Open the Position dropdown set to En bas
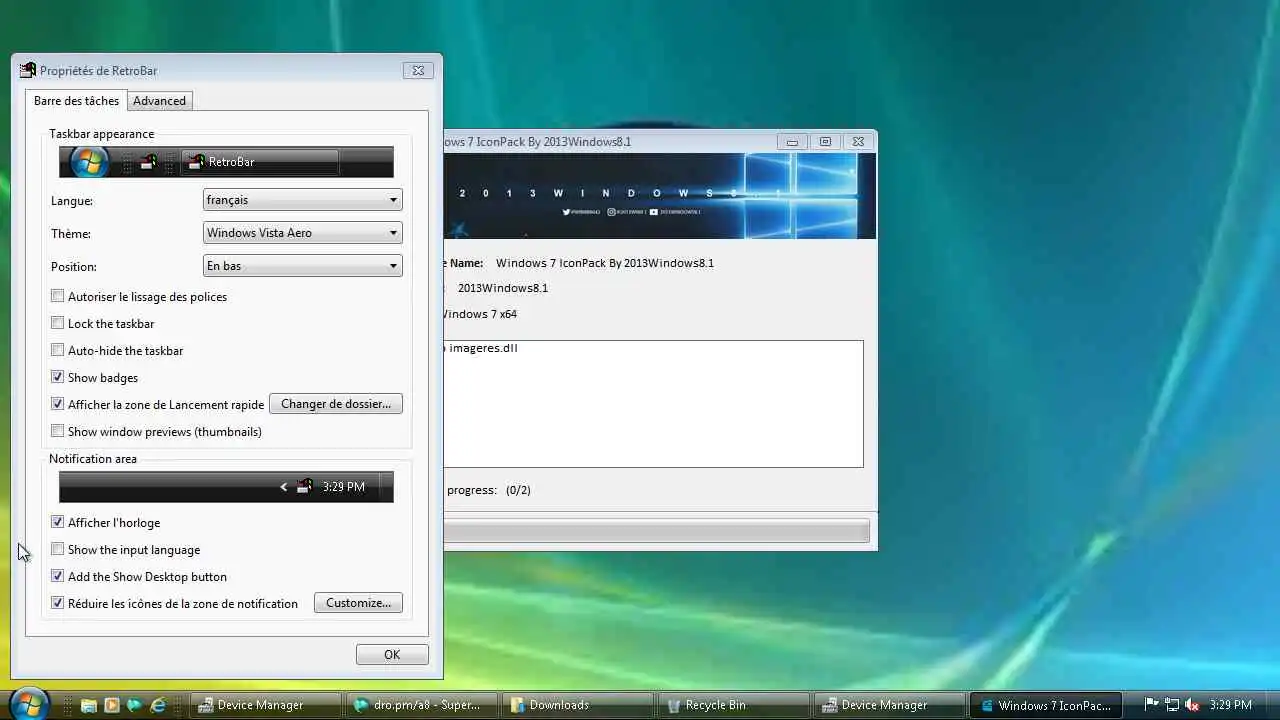Screen dimensions: 1280x720 302,266
